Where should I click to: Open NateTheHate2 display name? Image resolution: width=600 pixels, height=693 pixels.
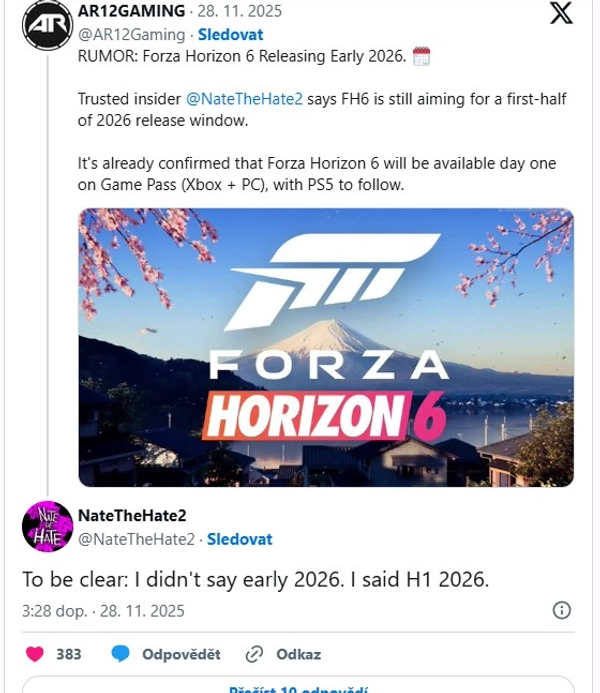132,516
